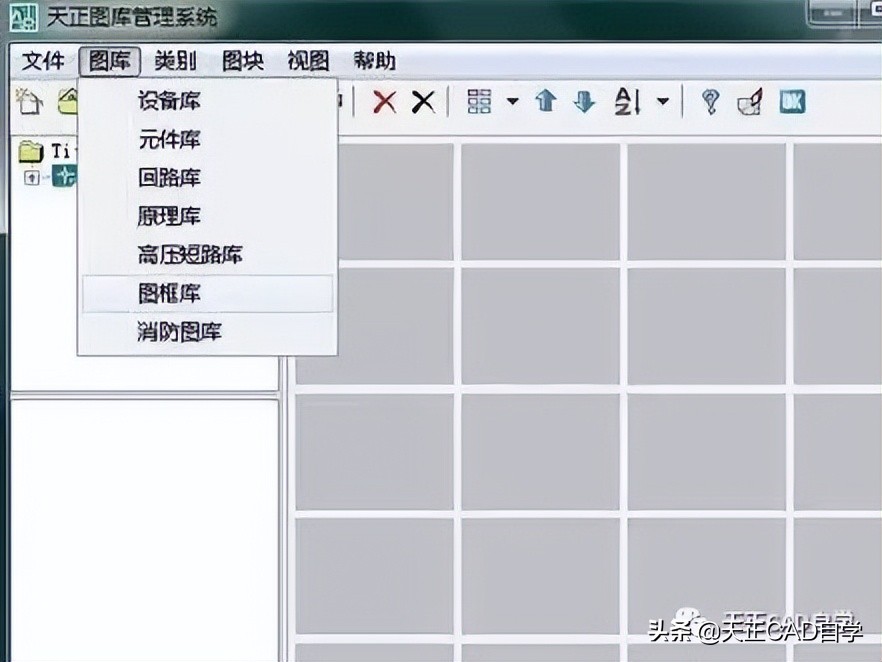The width and height of the screenshot is (882, 662).
Task: Sort blocks alphabetically with AZ icon
Action: 625,100
